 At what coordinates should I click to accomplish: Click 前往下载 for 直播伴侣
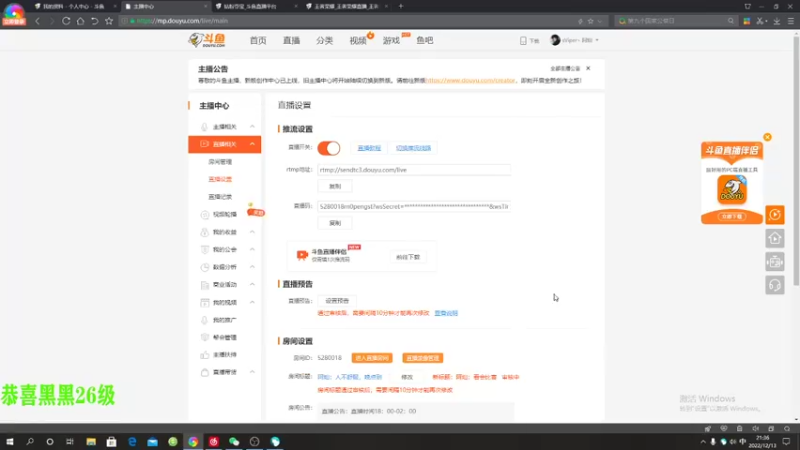tap(408, 257)
